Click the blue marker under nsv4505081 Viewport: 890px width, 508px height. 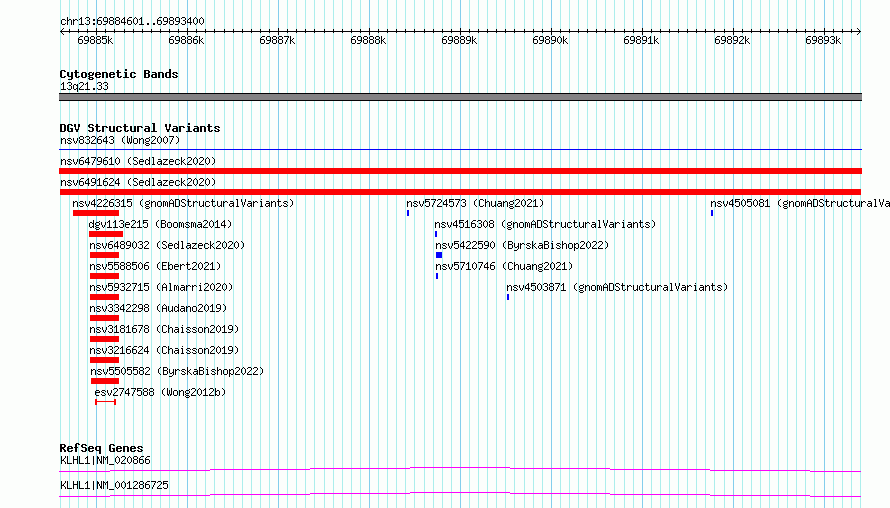point(712,213)
